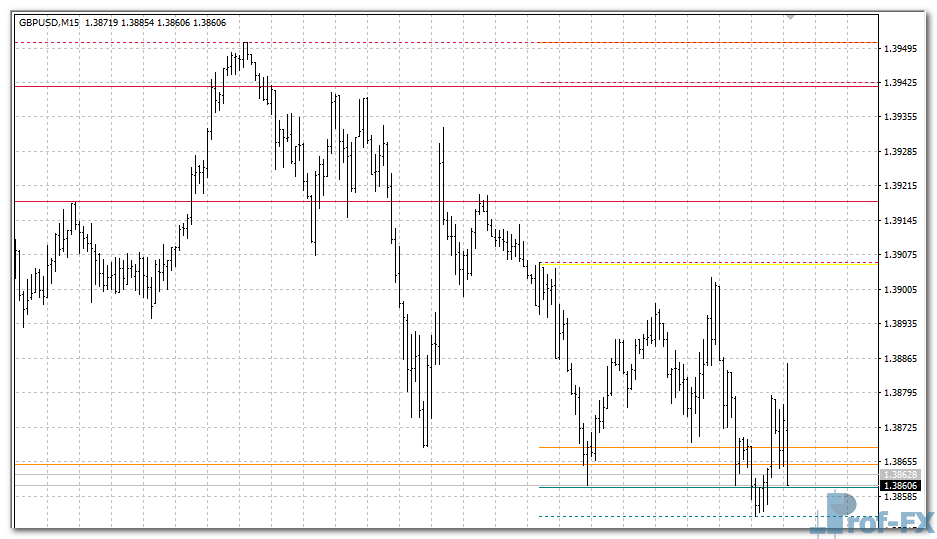
Task: Click the 1.39005 price axis label
Action: [x=902, y=290]
